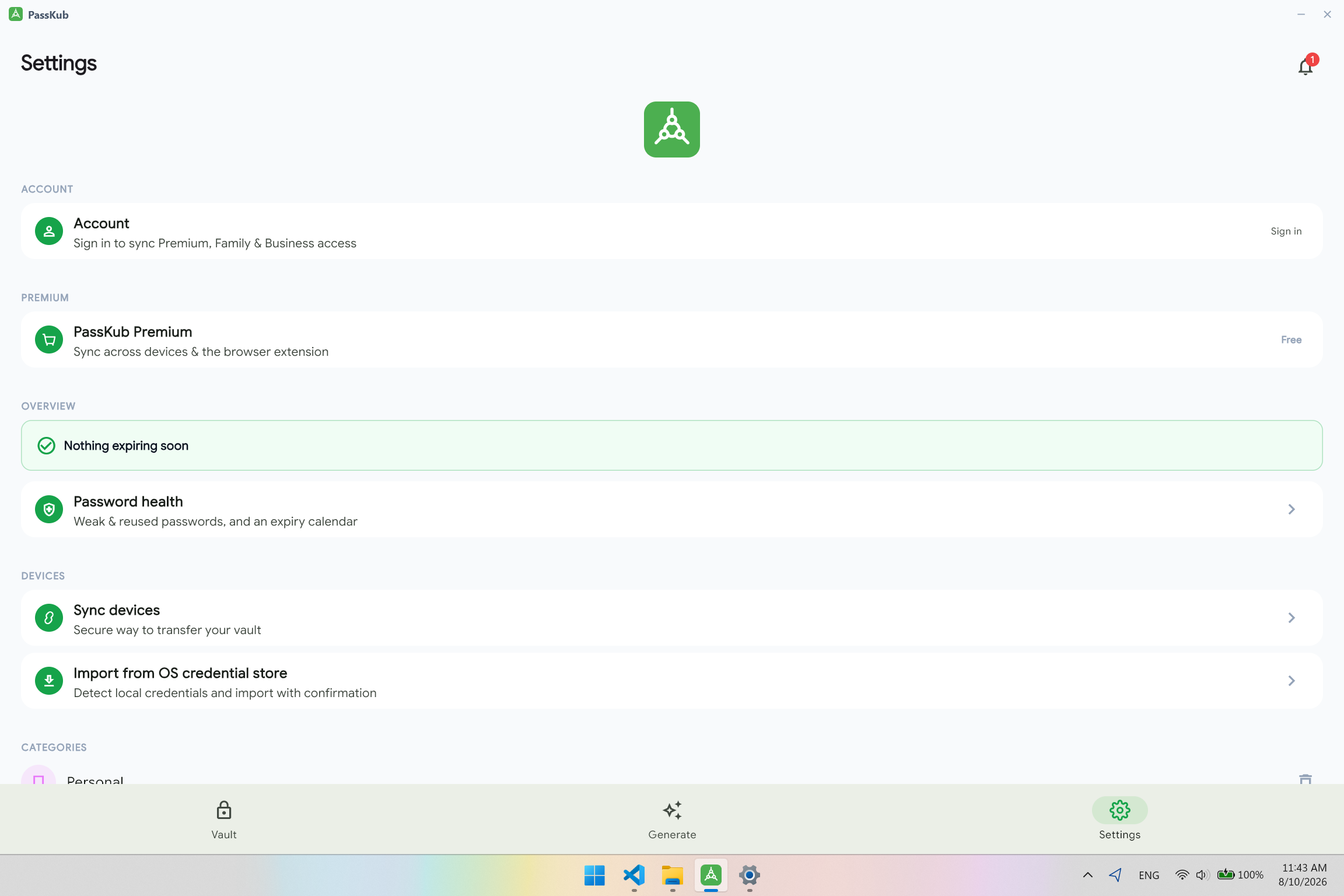Open Import from OS credential store row
1344x896 pixels.
[672, 681]
